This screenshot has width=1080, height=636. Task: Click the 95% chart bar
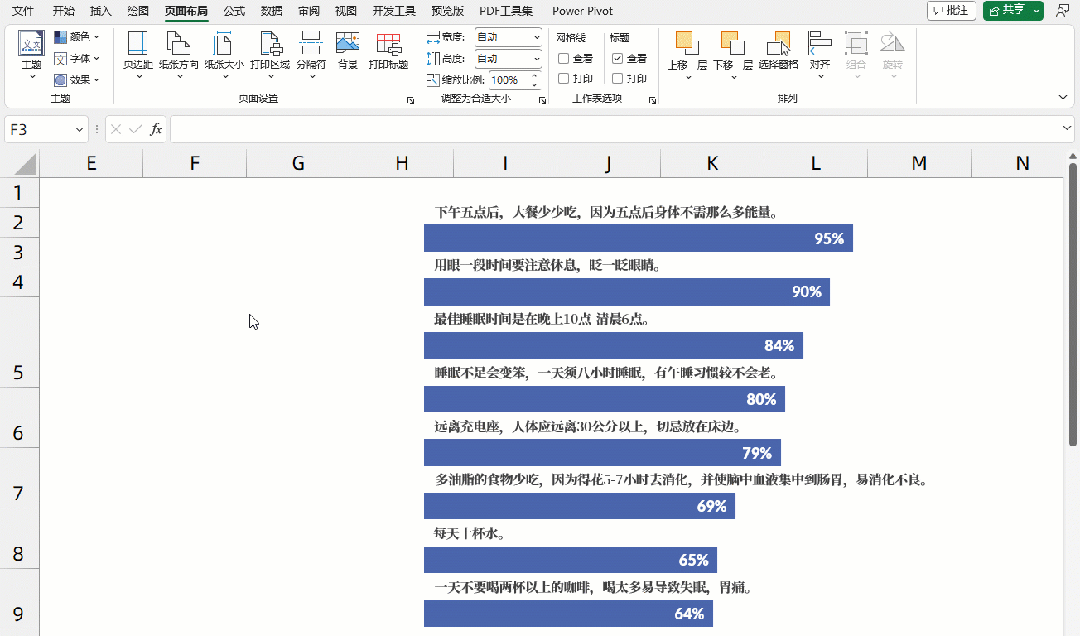point(638,238)
